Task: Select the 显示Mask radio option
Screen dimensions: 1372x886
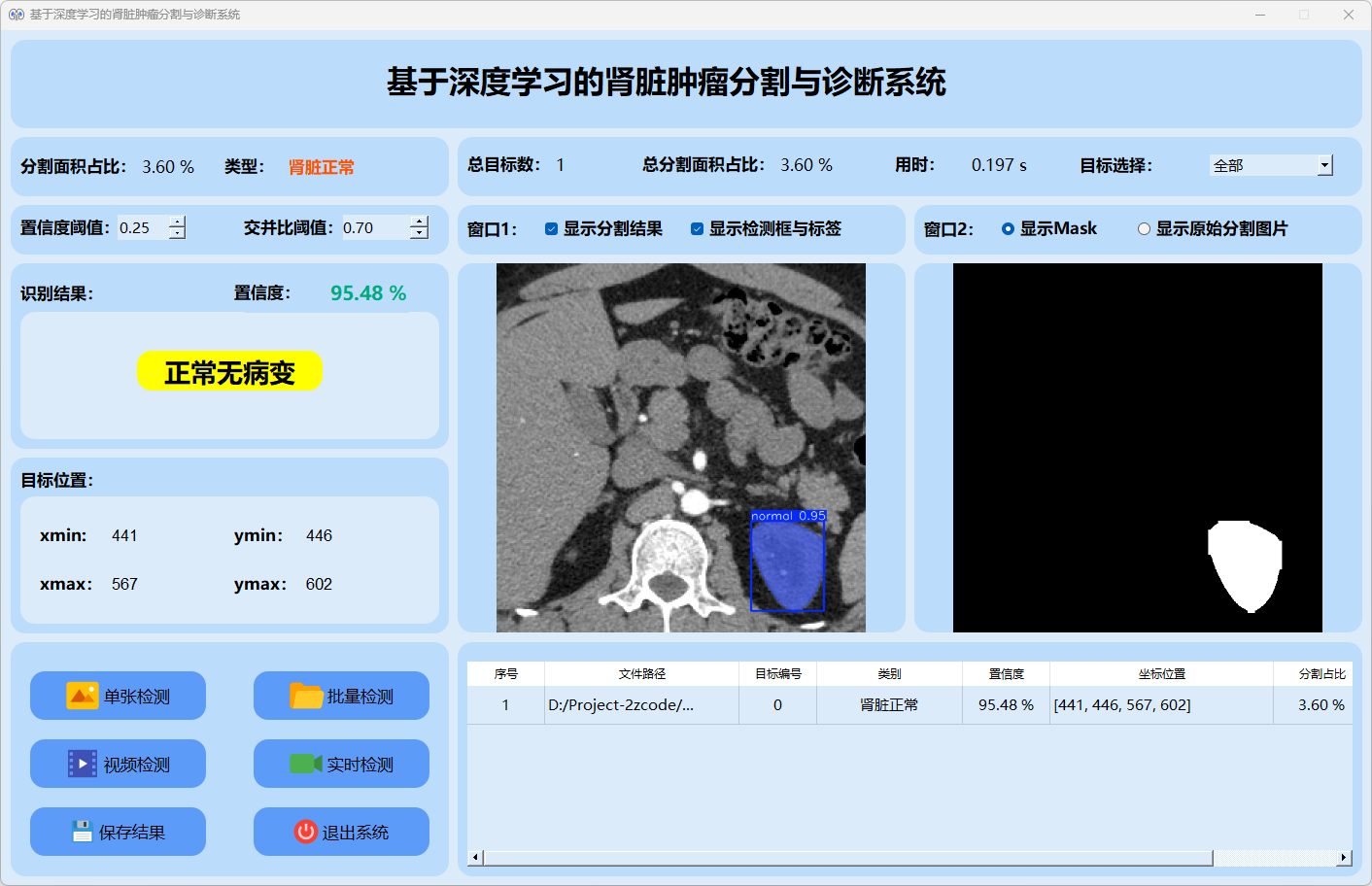Action: tap(1008, 229)
